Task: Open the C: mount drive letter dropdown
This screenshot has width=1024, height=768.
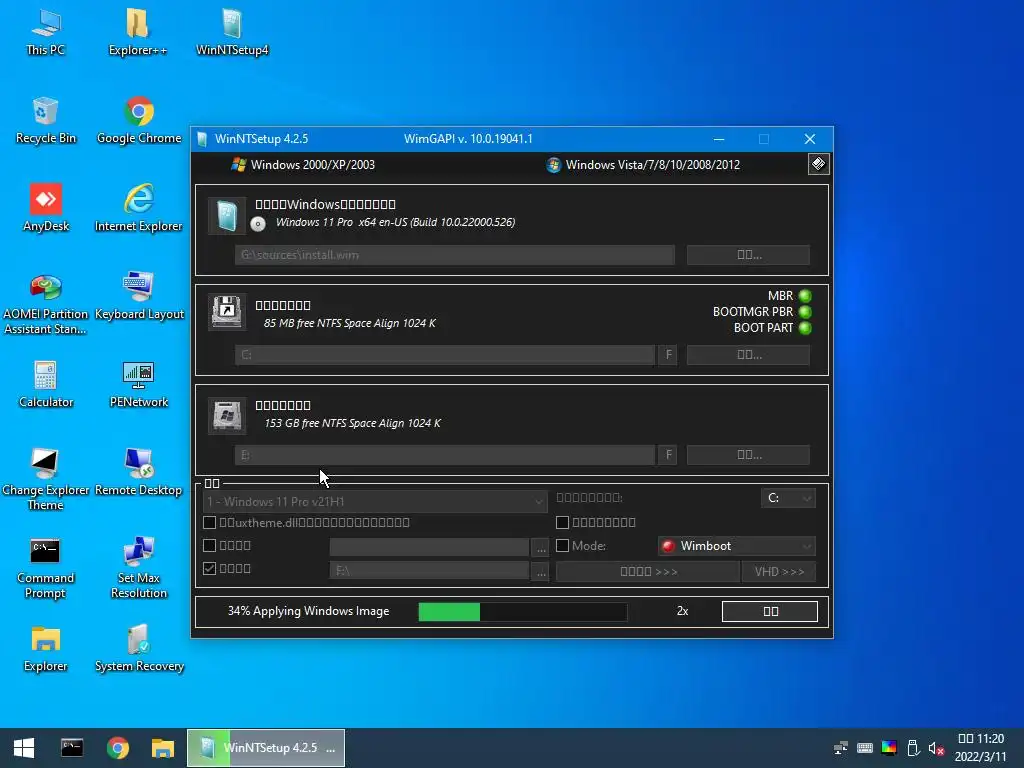Action: (788, 498)
